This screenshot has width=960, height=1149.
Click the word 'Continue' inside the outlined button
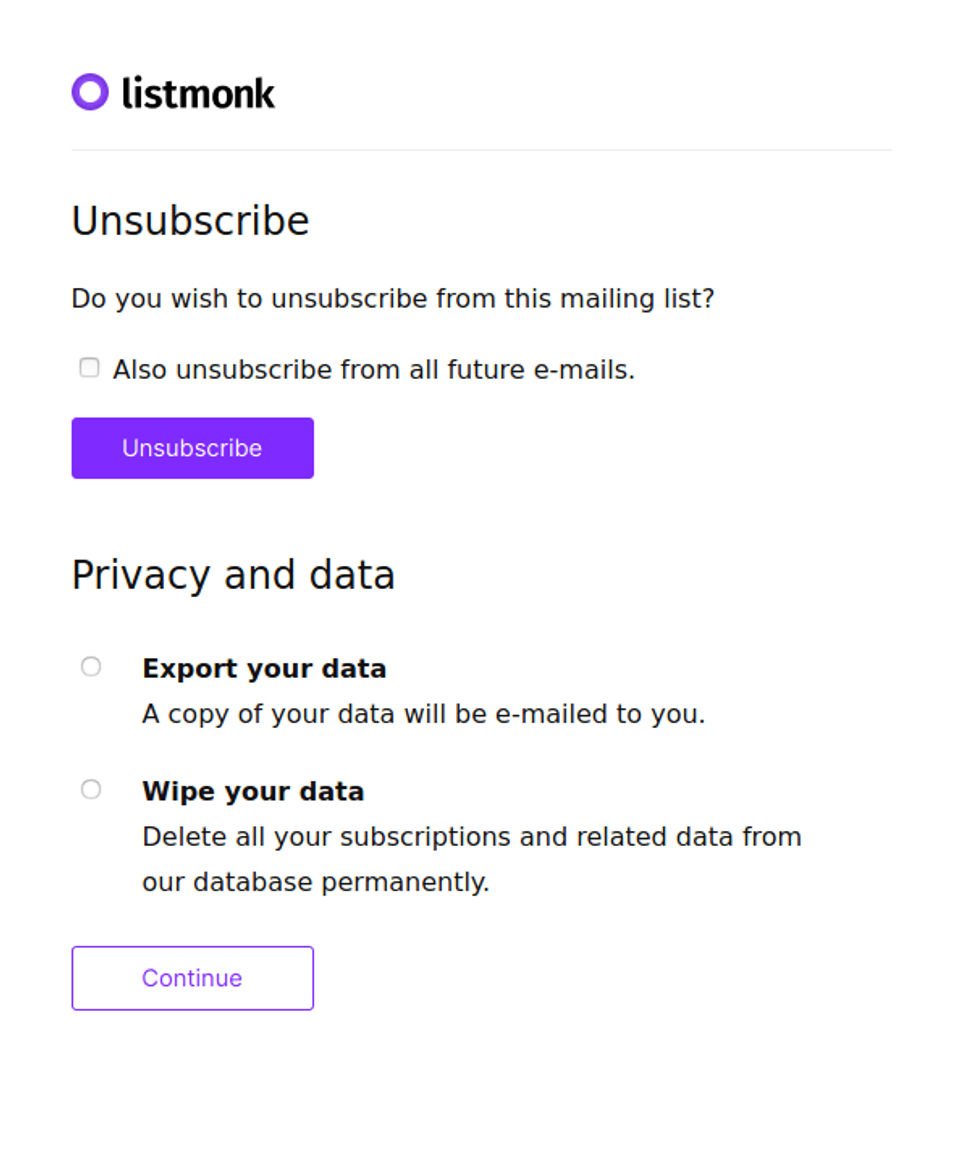192,978
